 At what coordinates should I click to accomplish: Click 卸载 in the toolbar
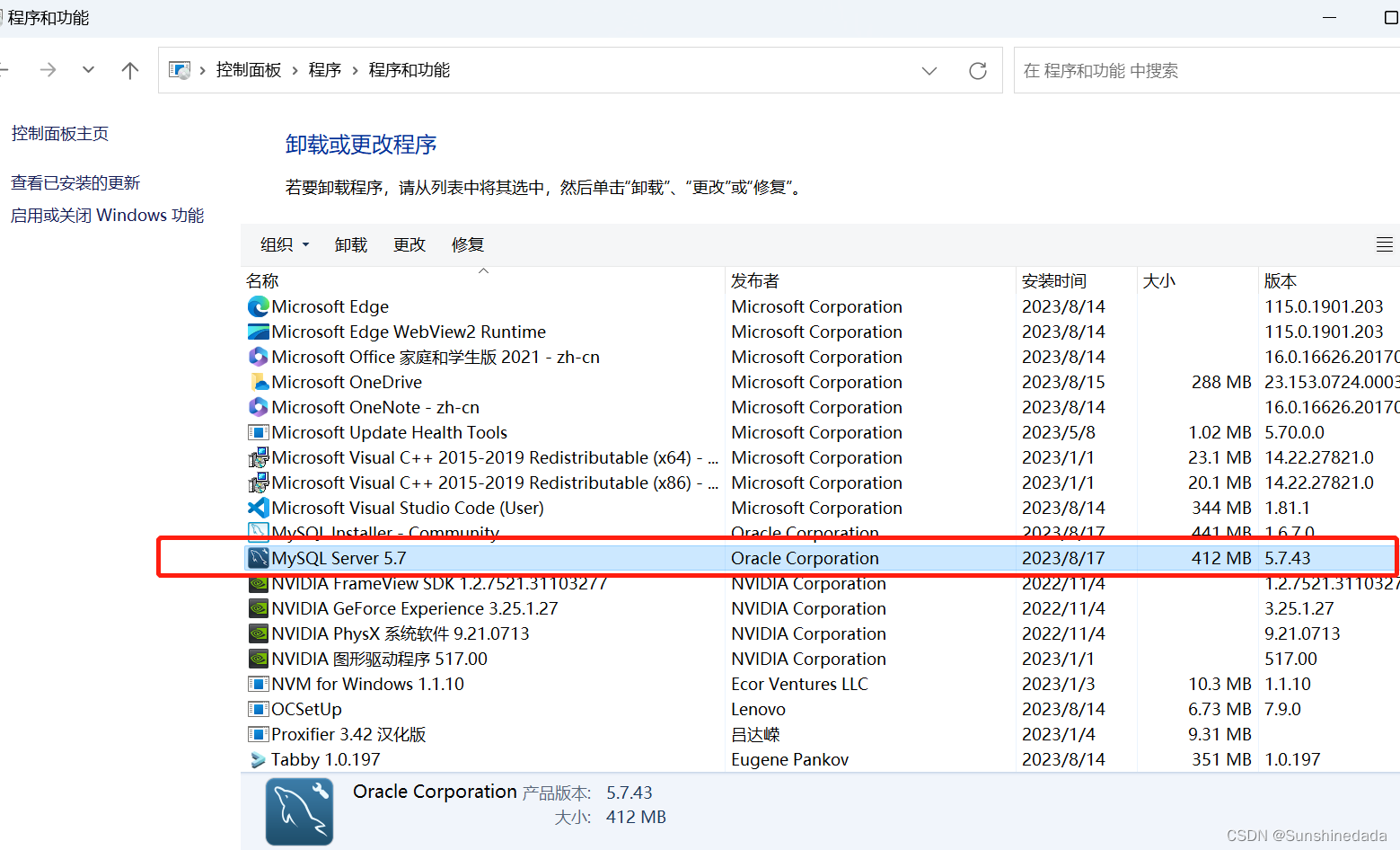click(x=351, y=244)
